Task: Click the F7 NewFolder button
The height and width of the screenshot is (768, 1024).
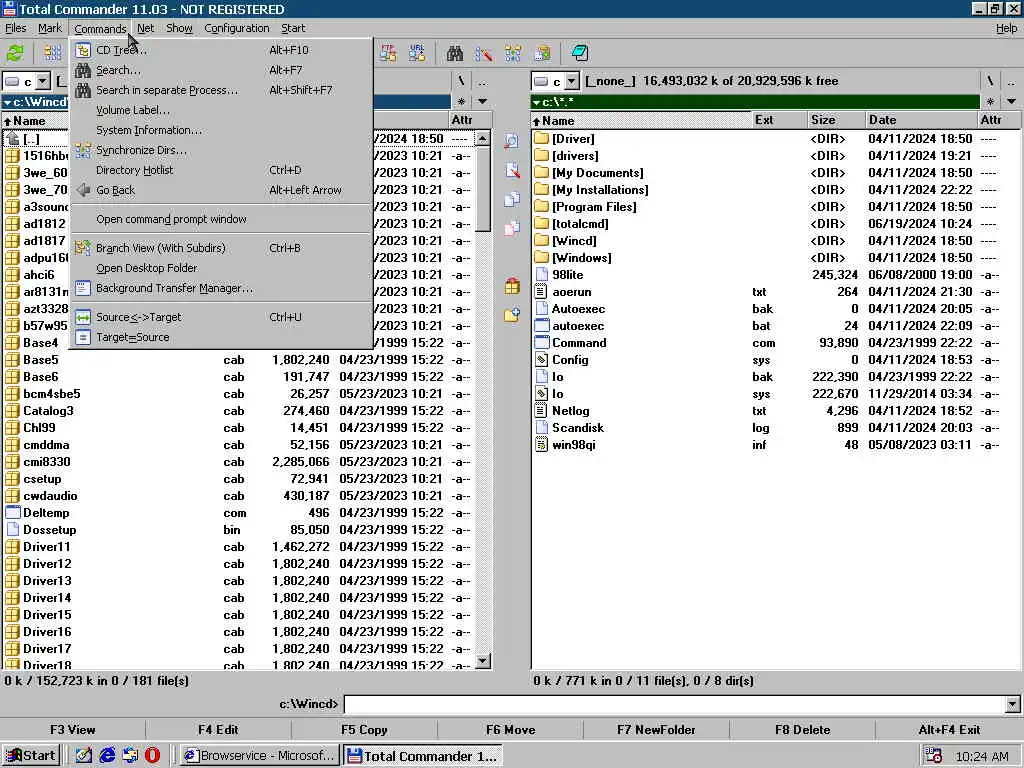Action: click(x=656, y=729)
